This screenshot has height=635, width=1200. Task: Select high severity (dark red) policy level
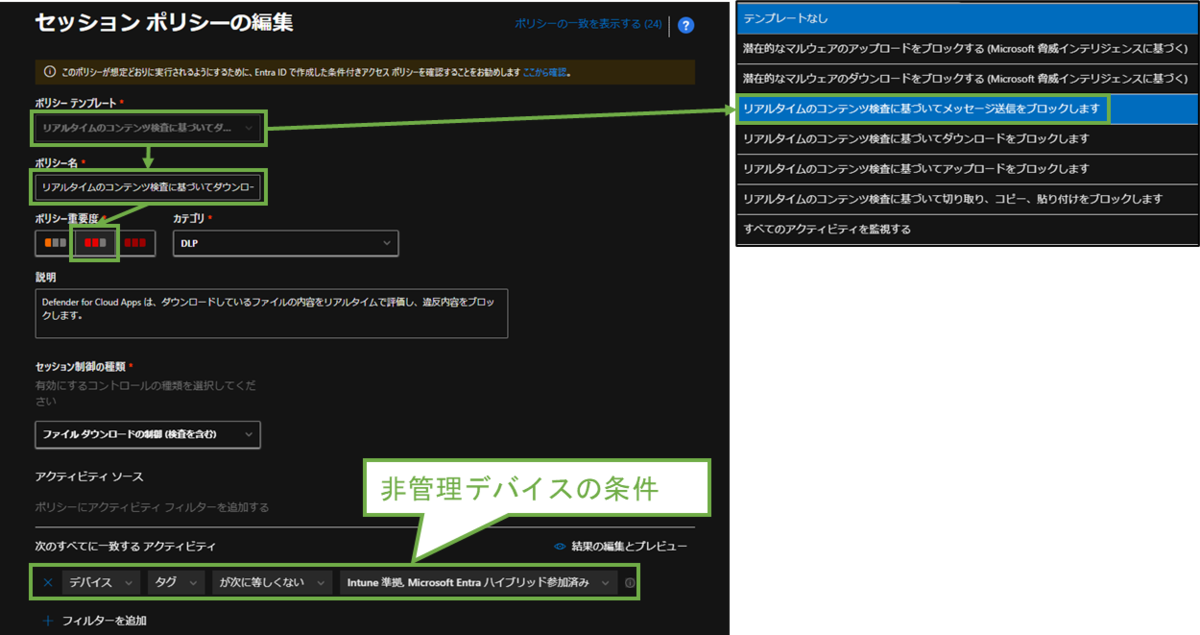136,243
